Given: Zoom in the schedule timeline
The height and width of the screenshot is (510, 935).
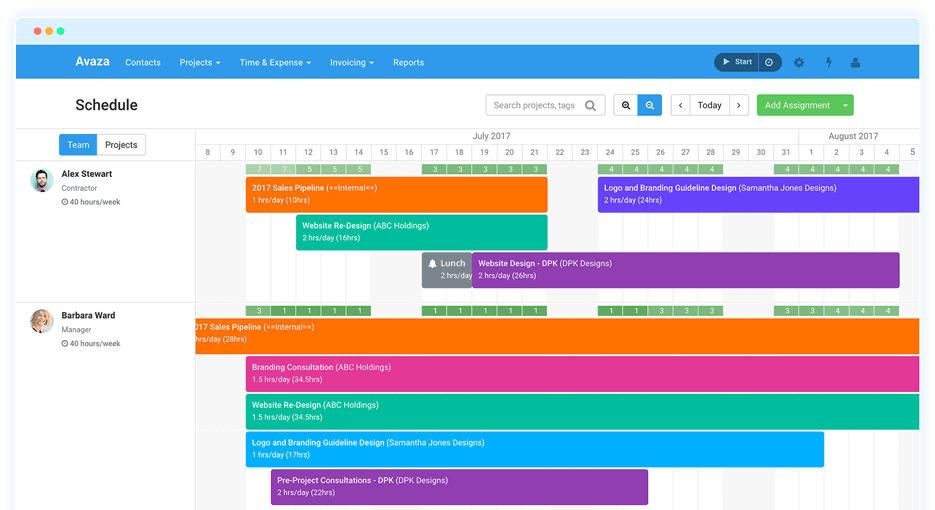Looking at the screenshot, I should point(626,105).
